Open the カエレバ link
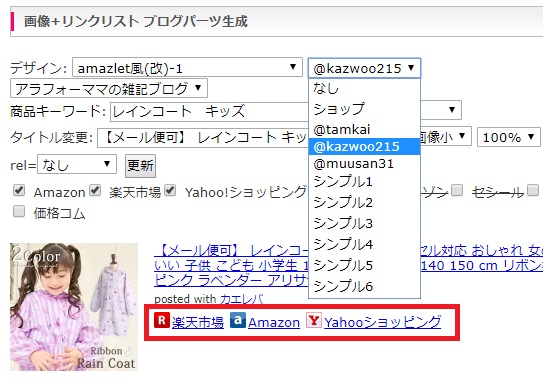 [242, 299]
